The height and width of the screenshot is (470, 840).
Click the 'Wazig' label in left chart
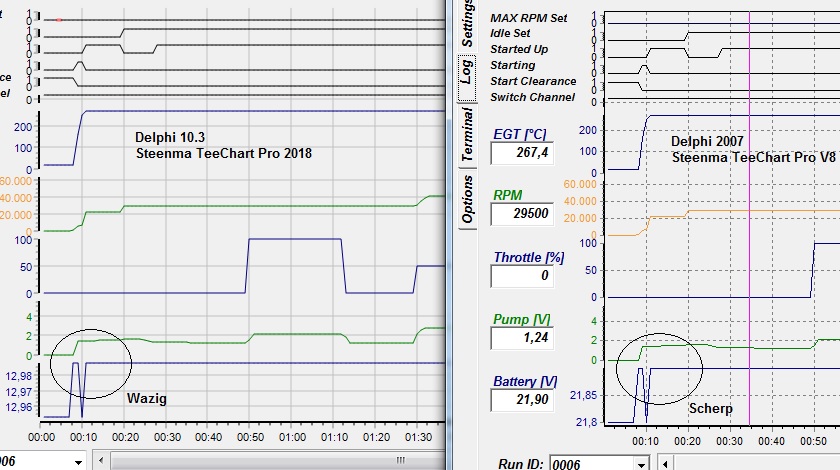(x=147, y=399)
